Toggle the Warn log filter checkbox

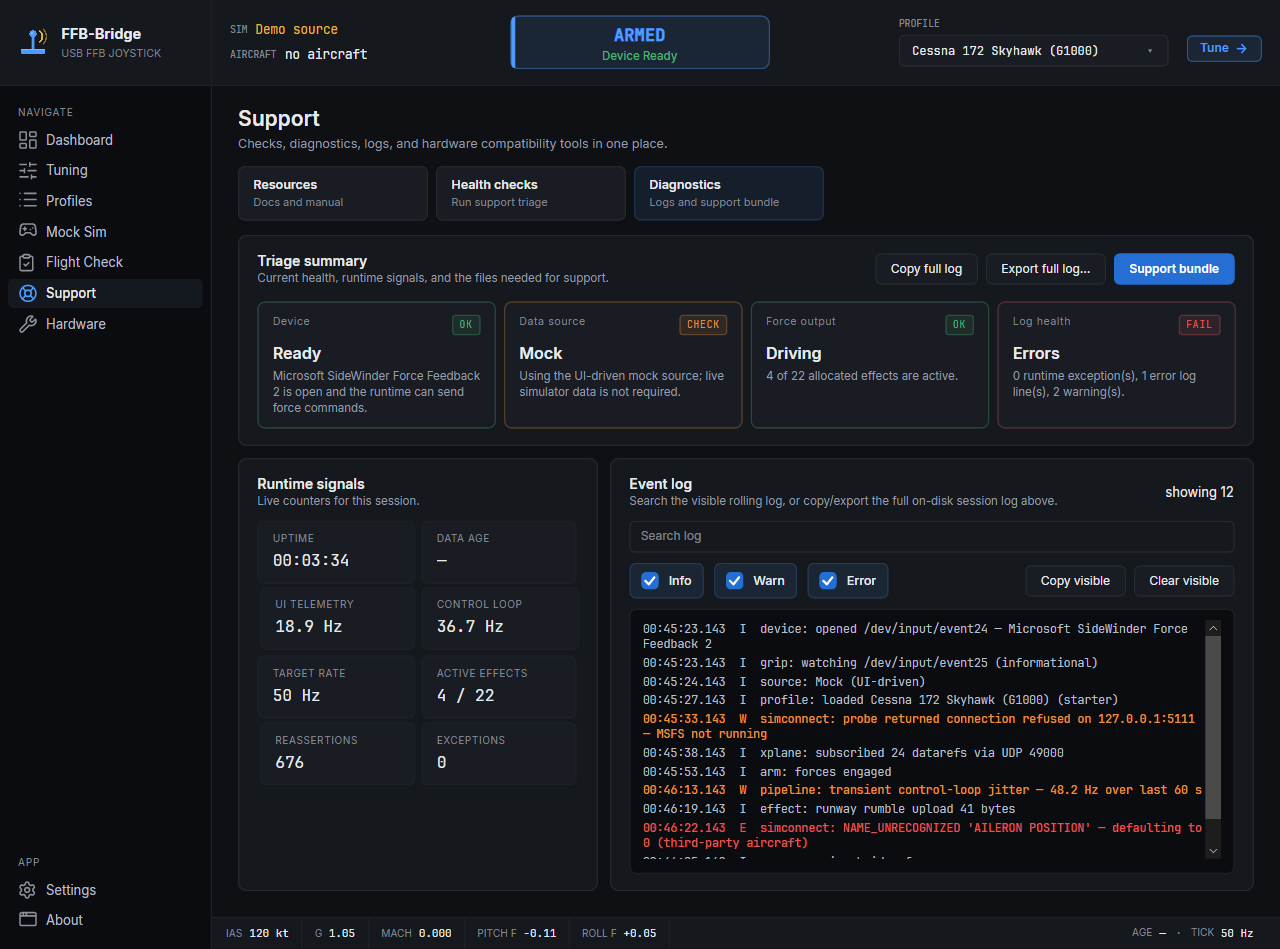[735, 581]
